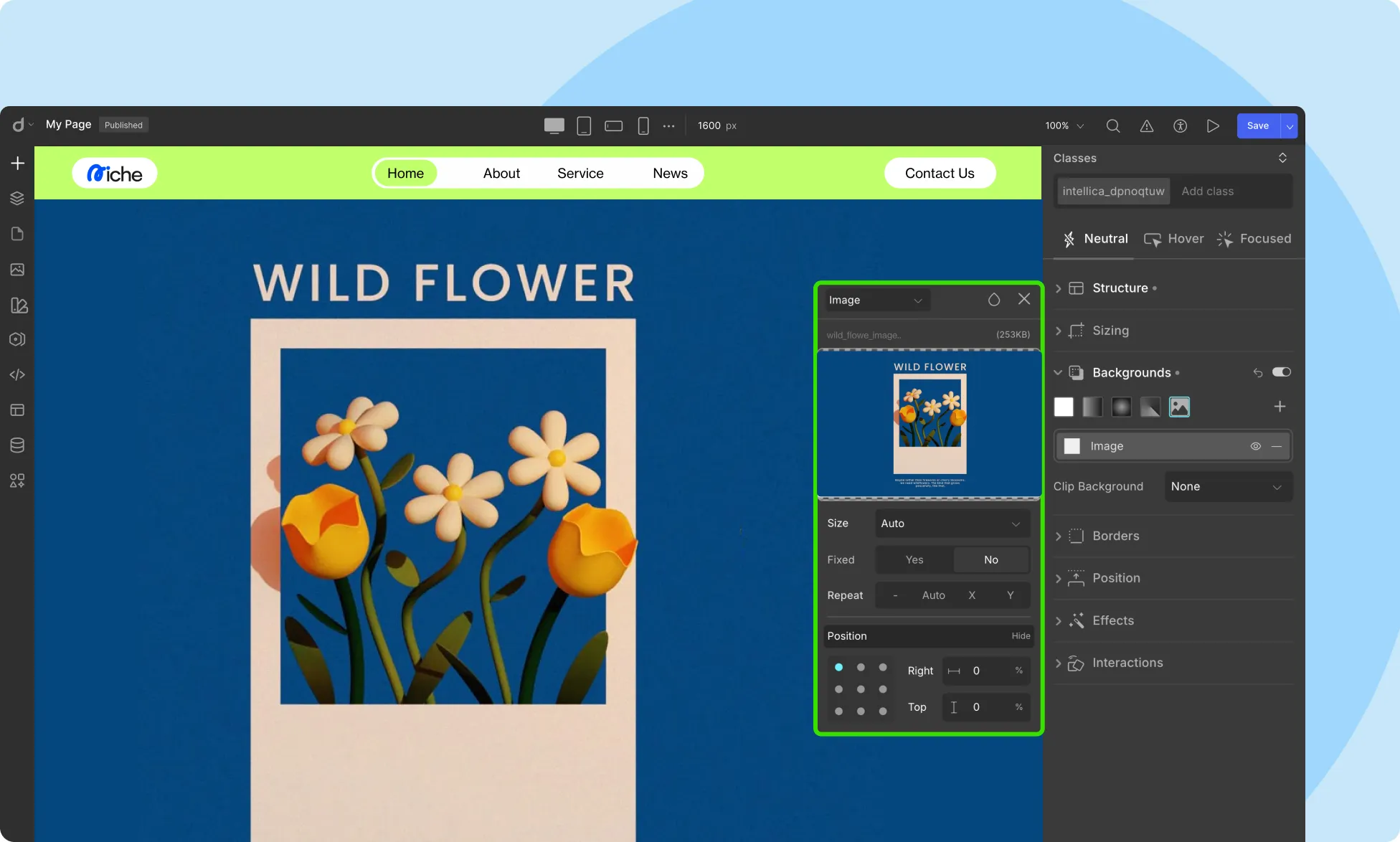Screen dimensions: 1400x842
Task: Set Repeat to X
Action: 972,595
